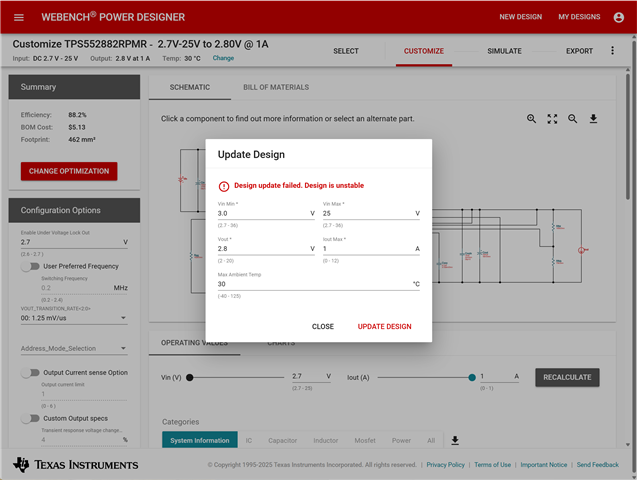Toggle Custom Output specs switch
Screen dimensions: 637x480
click(x=30, y=419)
